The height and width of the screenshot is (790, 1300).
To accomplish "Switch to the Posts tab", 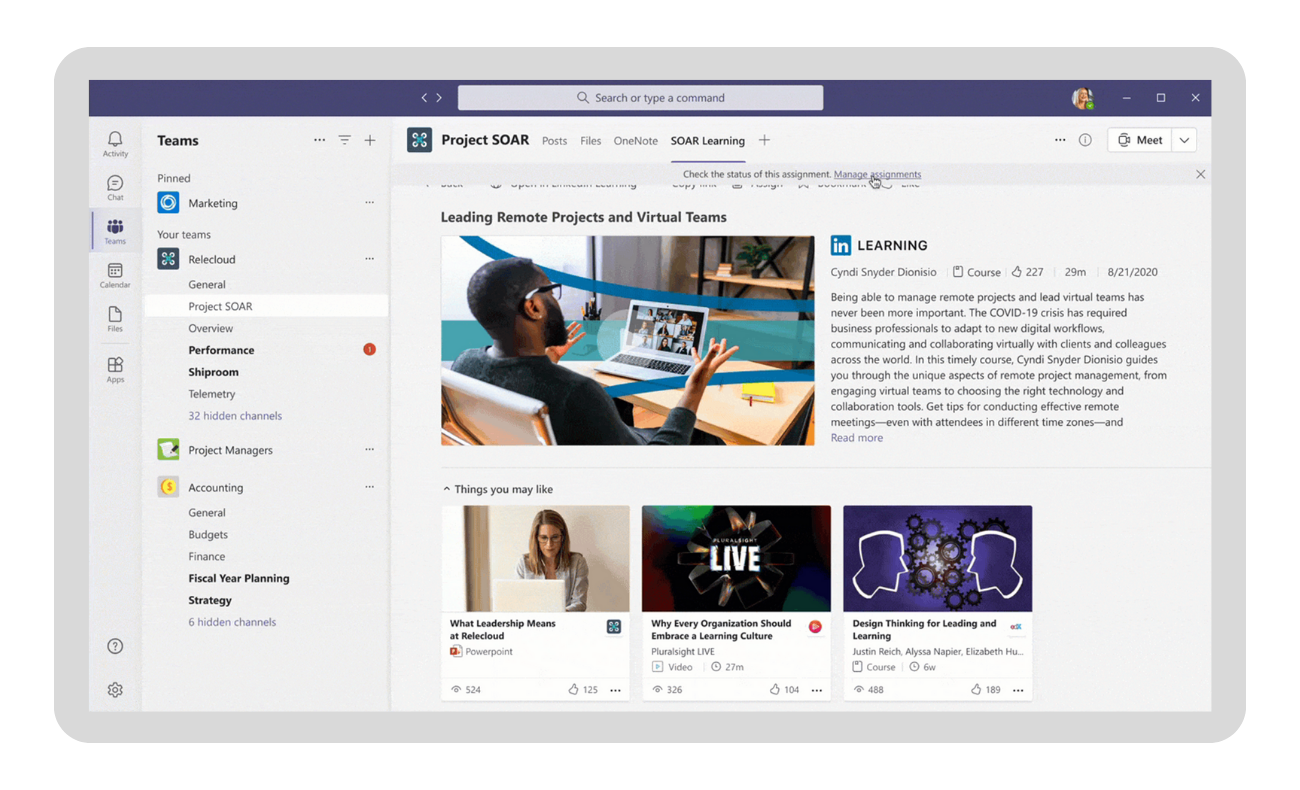I will (554, 141).
